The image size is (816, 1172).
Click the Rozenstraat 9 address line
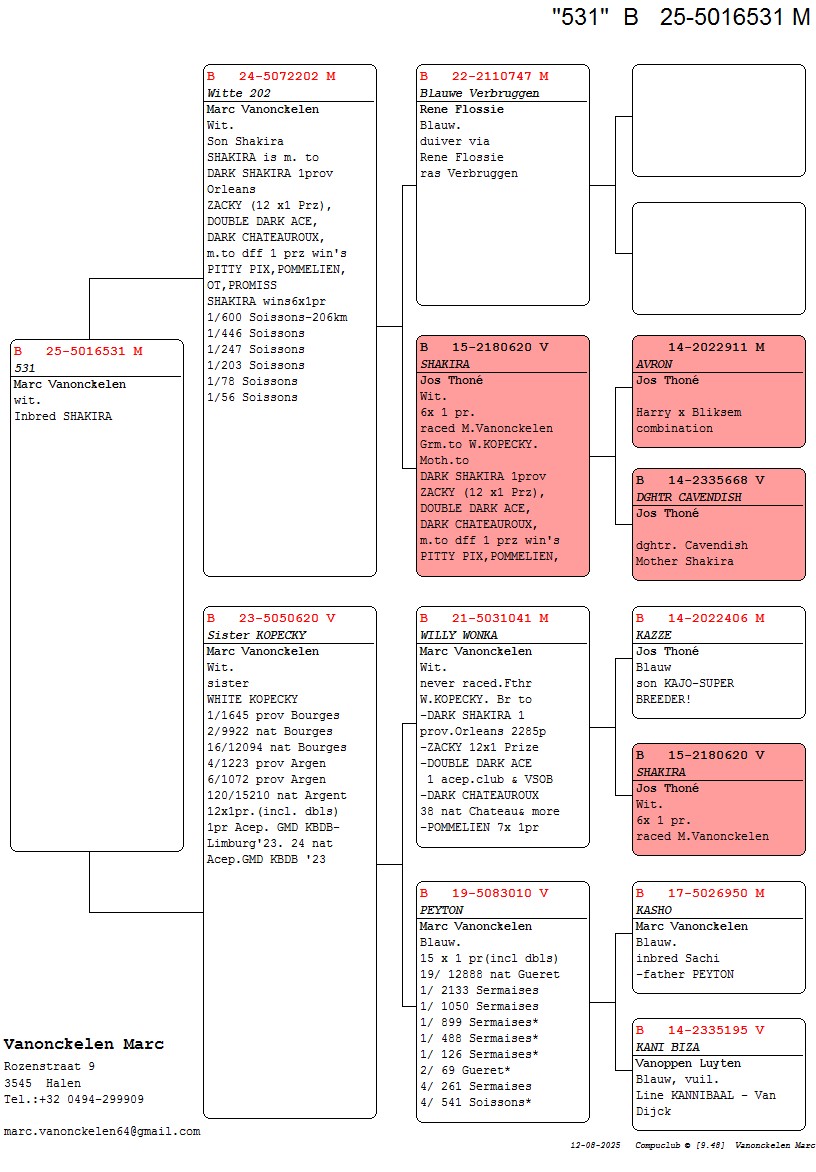pyautogui.click(x=49, y=1067)
